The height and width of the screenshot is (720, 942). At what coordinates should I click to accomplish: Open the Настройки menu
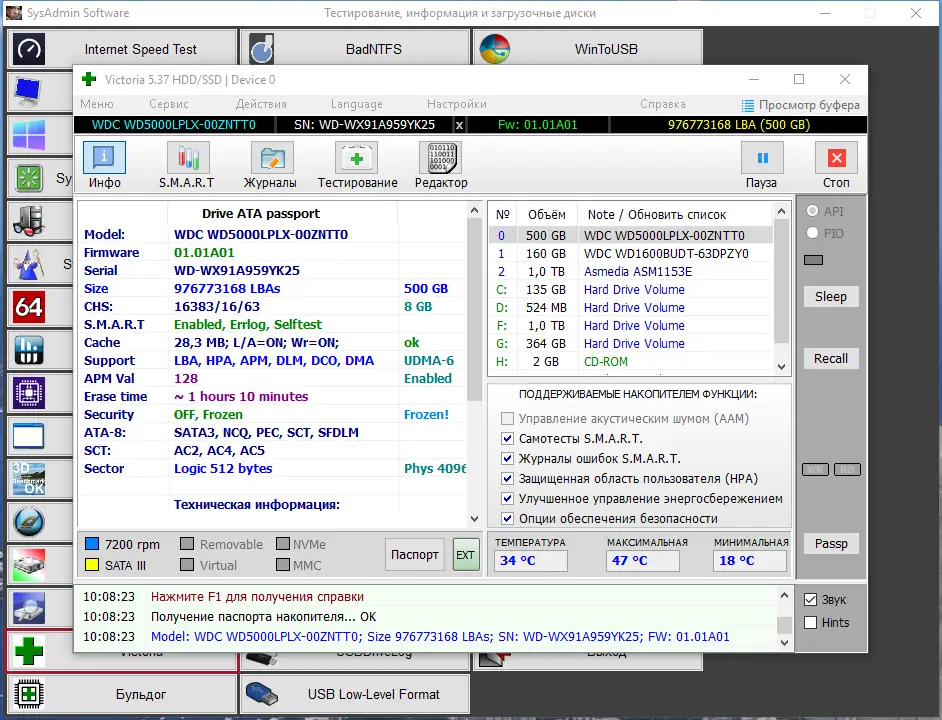(457, 104)
